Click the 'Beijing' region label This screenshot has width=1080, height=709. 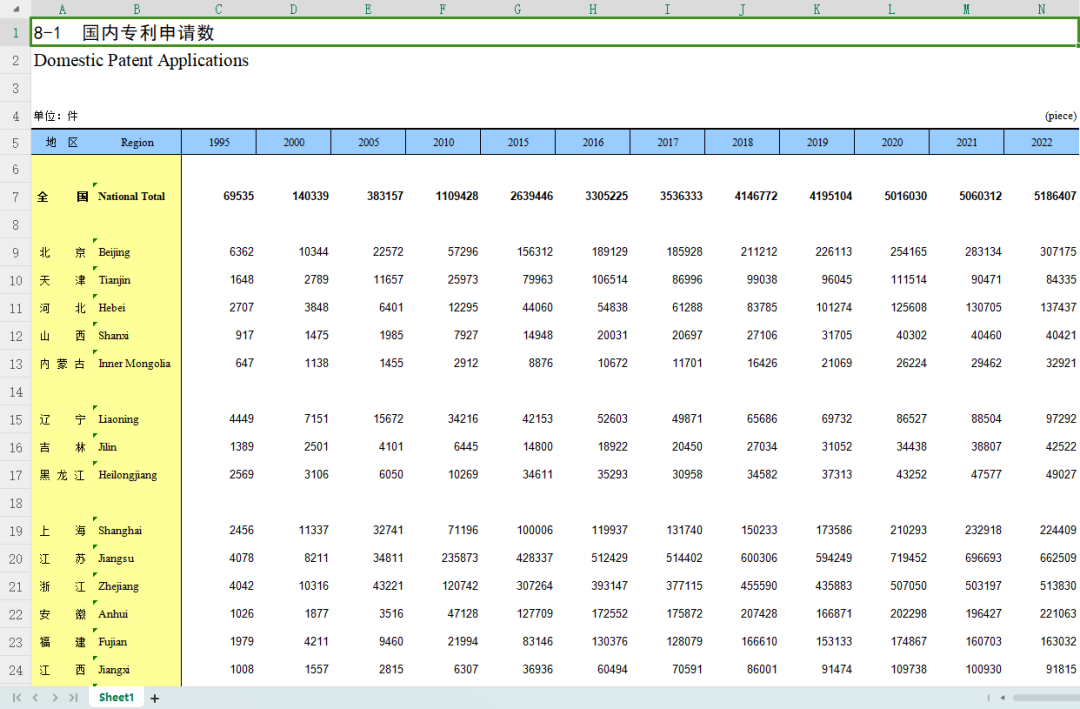click(114, 252)
